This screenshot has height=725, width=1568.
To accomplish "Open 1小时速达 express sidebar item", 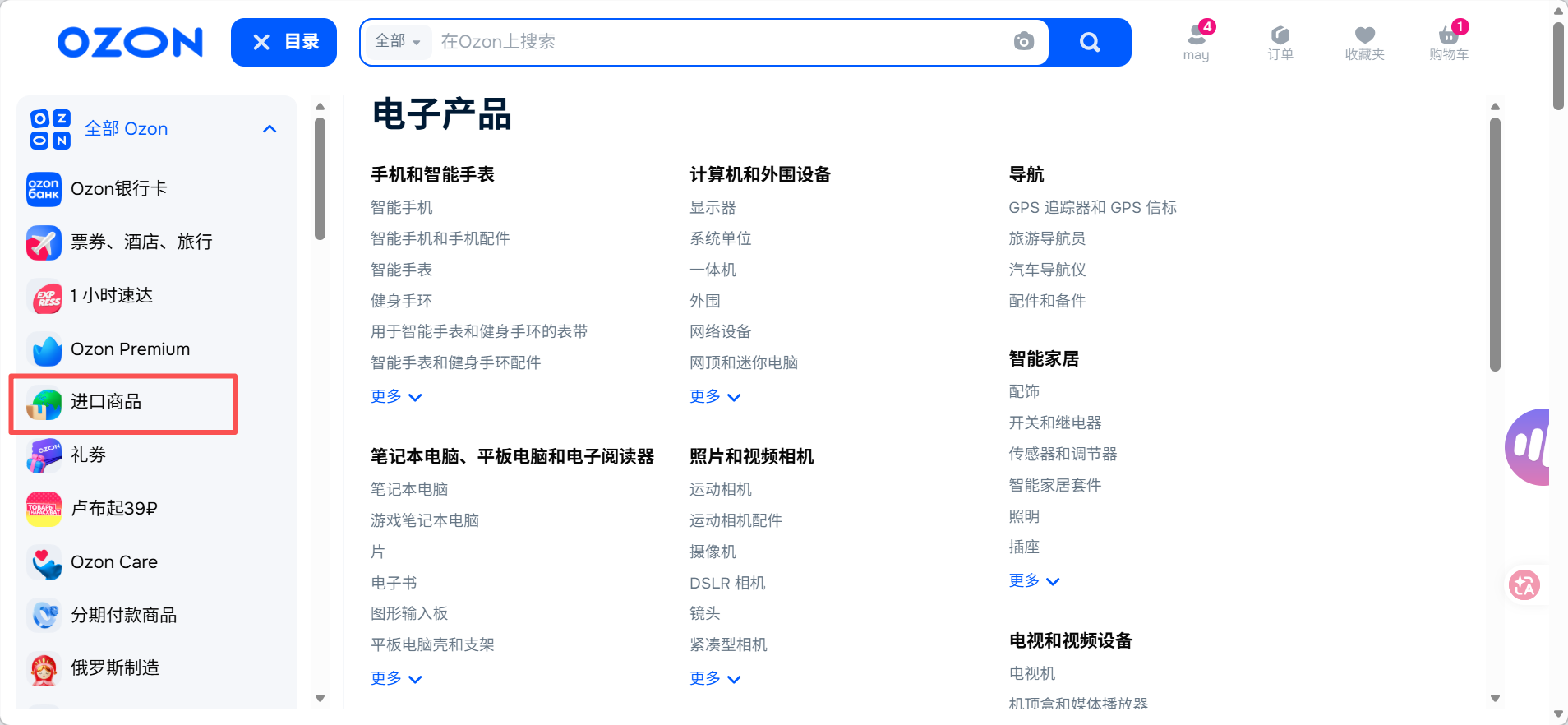I will click(x=111, y=296).
